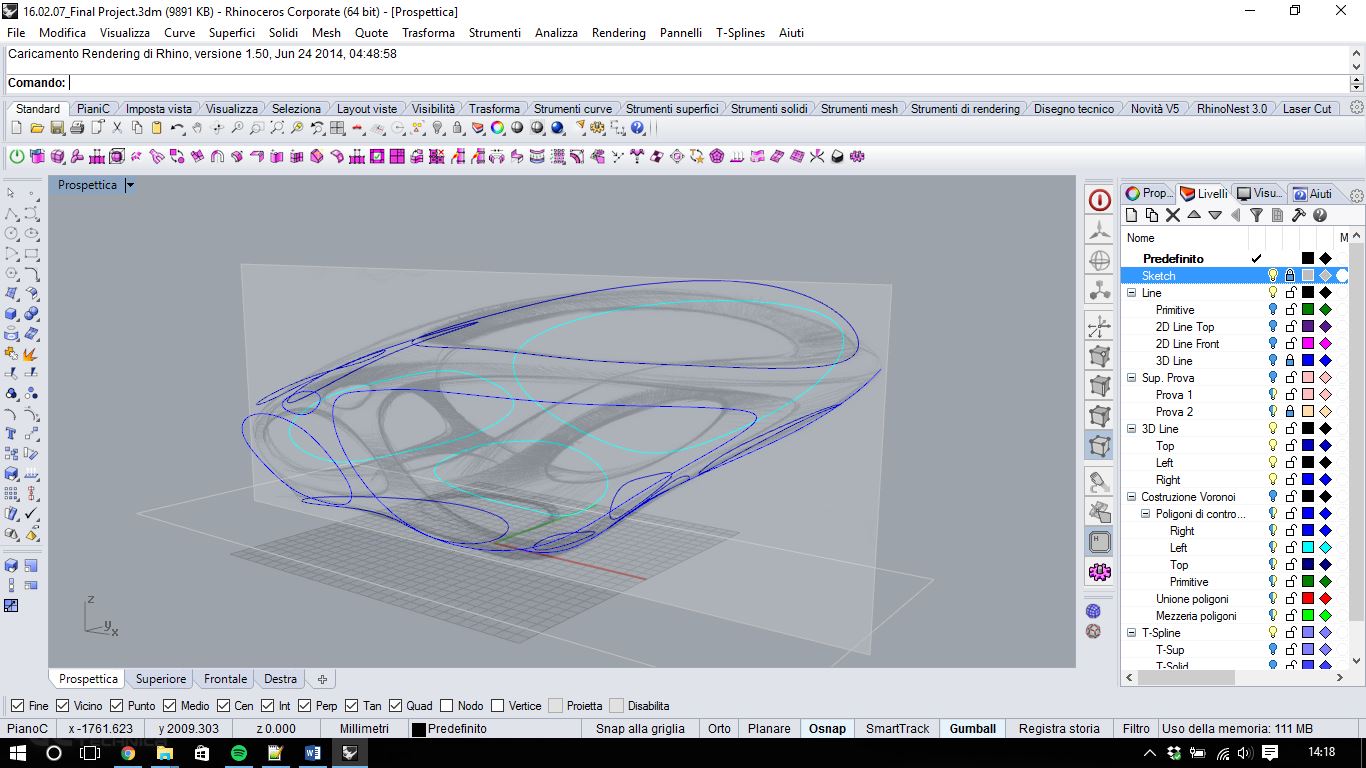Select the pointer arrow tool in left sidebar

11,193
